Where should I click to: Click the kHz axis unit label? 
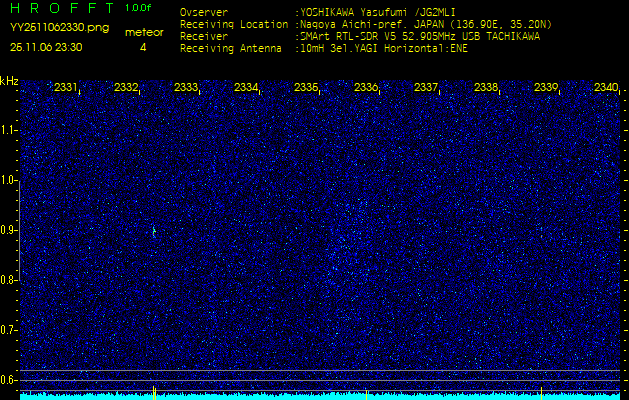click(x=9, y=81)
